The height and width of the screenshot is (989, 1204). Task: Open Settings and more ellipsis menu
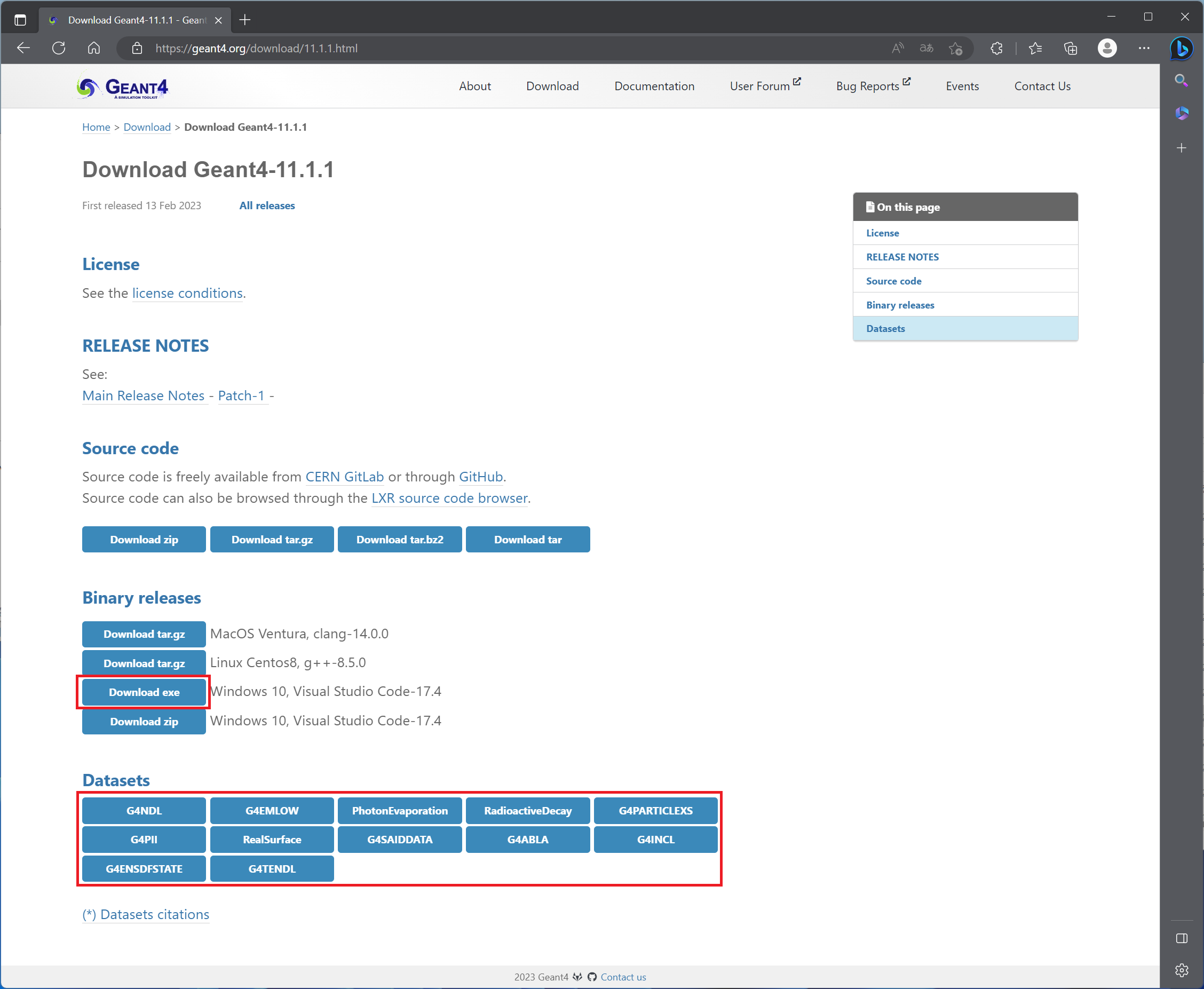point(1144,49)
